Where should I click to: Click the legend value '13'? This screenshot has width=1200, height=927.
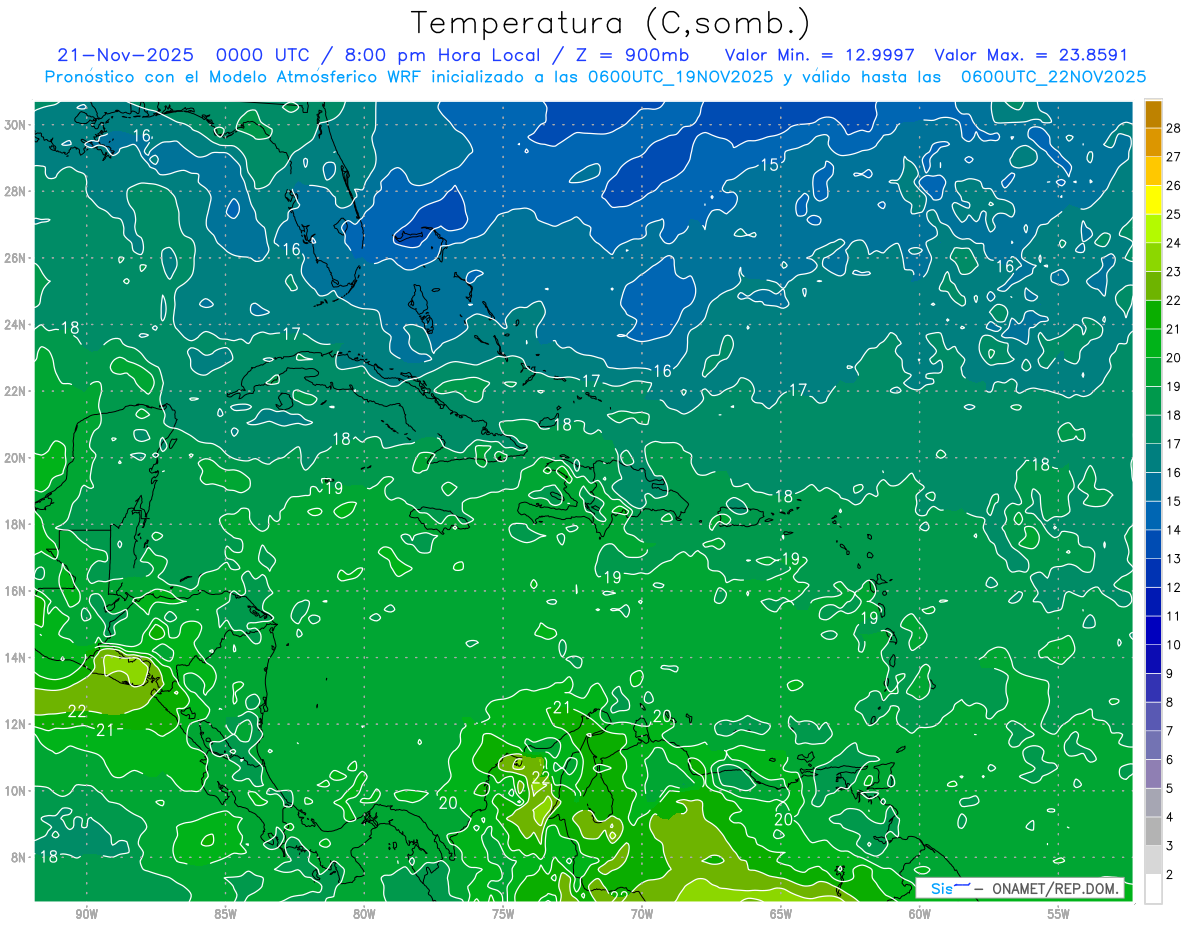tap(1173, 558)
